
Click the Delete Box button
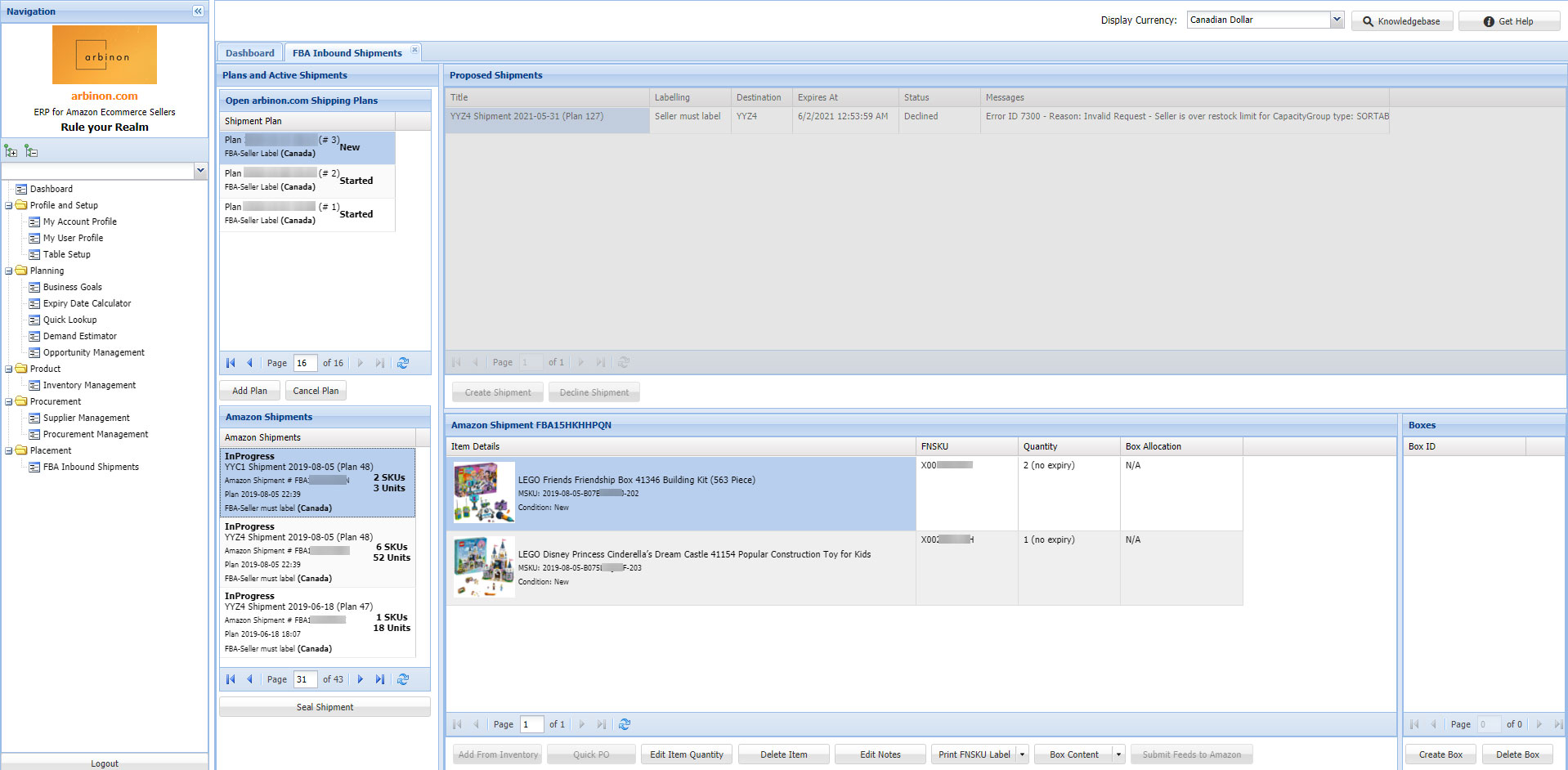(x=1517, y=754)
